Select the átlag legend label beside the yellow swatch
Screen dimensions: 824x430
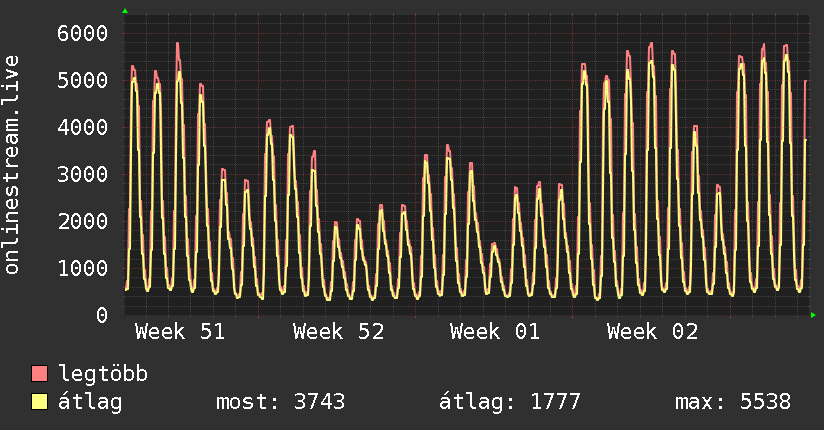(x=90, y=403)
